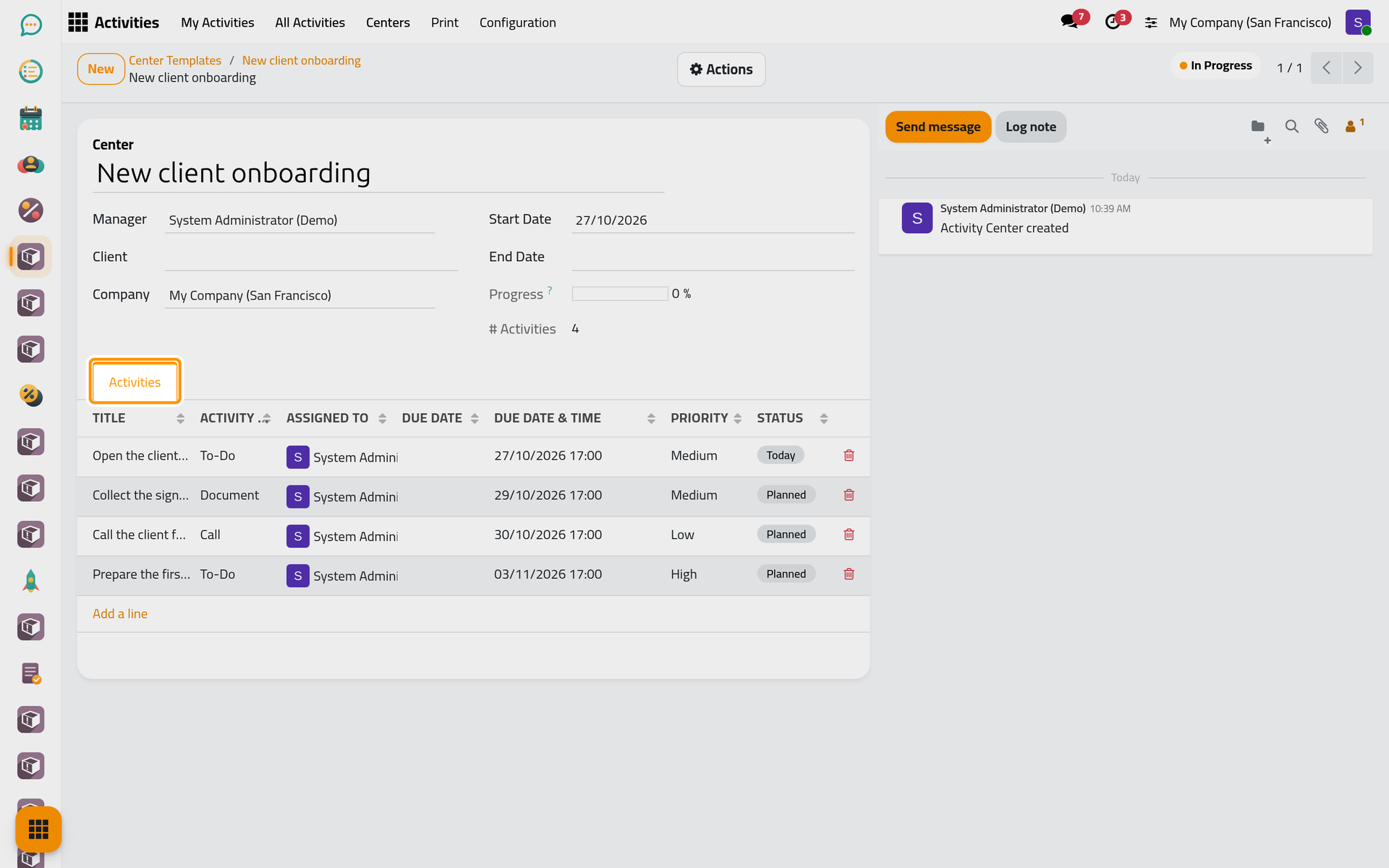Open the notes checklist icon in sidebar

click(30, 673)
